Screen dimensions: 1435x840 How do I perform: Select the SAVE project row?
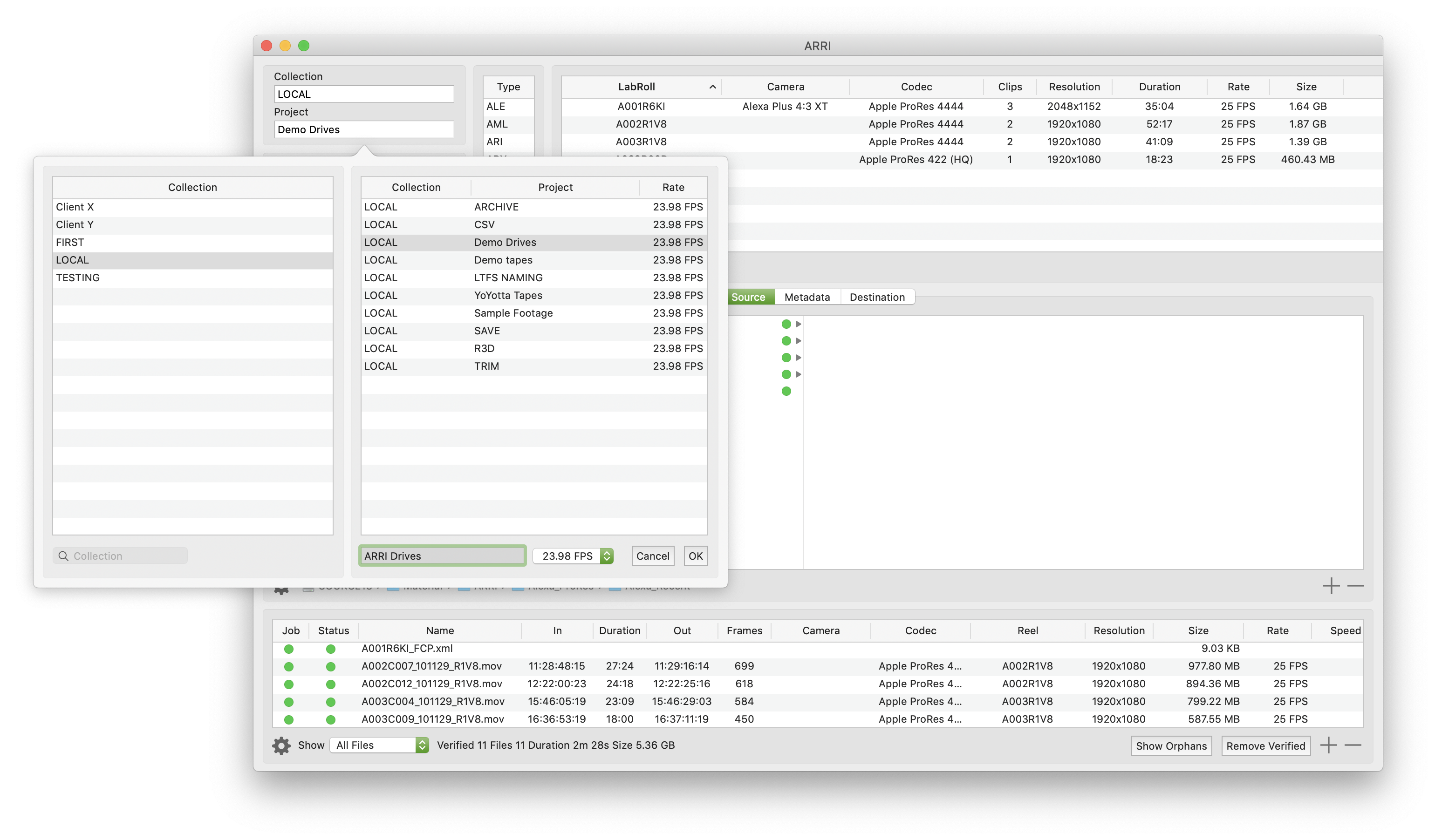pyautogui.click(x=534, y=331)
